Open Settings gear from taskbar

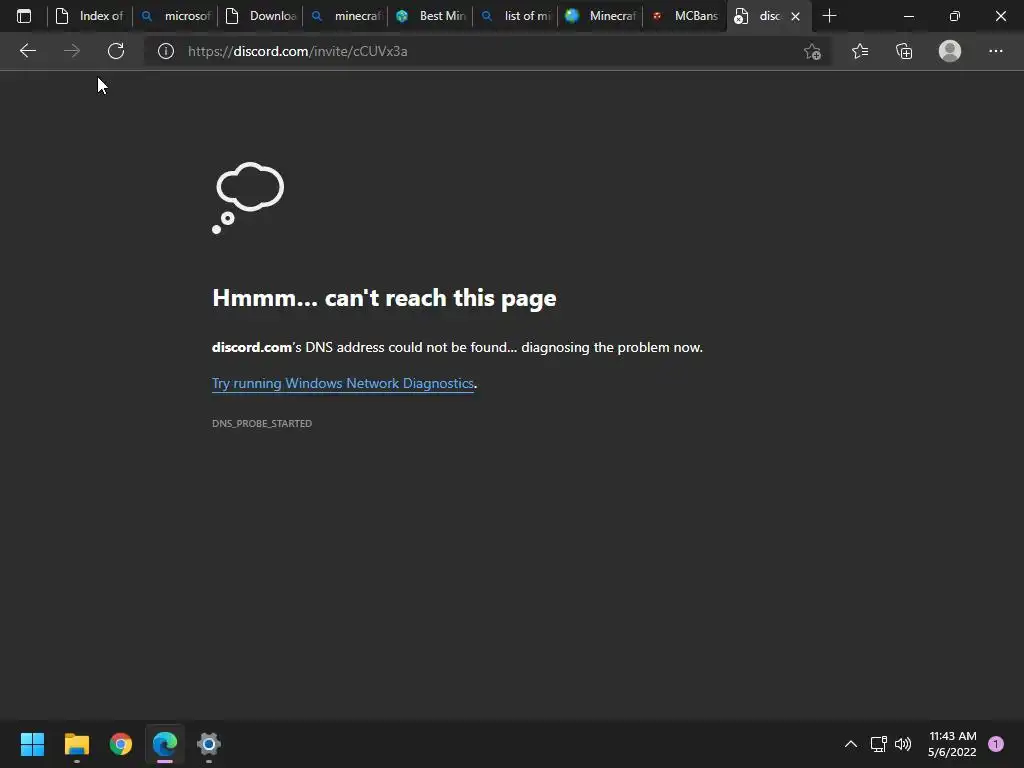coord(209,744)
